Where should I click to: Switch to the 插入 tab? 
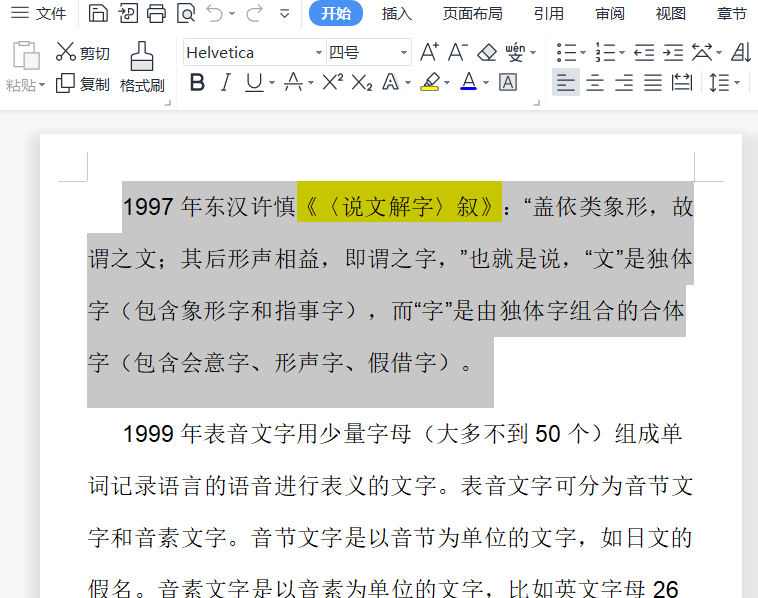point(396,14)
